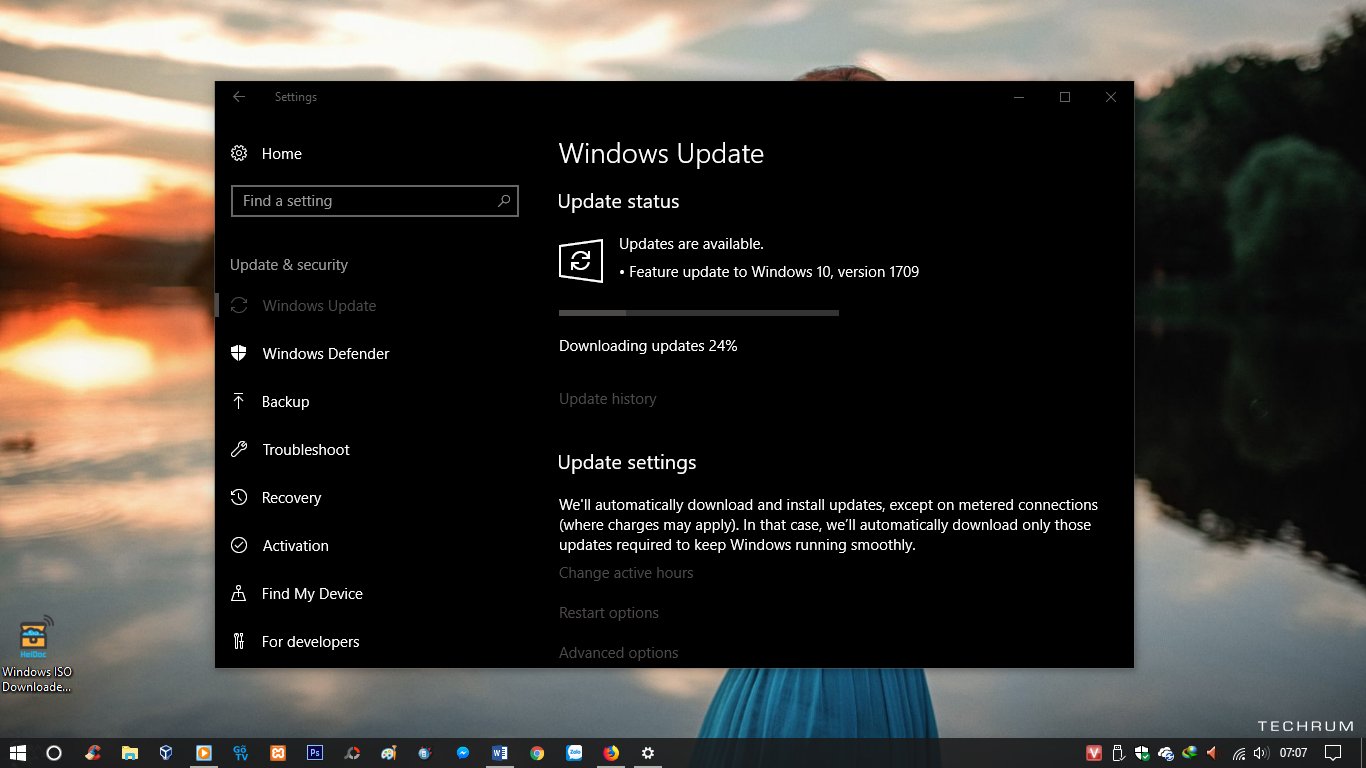Open the Advanced options link
Screen dimensions: 1366x768
(619, 653)
